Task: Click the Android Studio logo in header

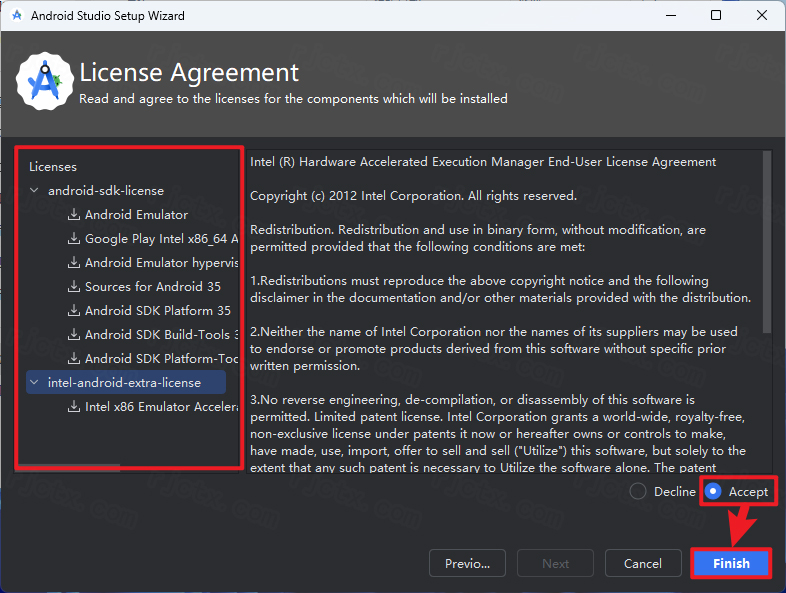Action: coord(45,81)
